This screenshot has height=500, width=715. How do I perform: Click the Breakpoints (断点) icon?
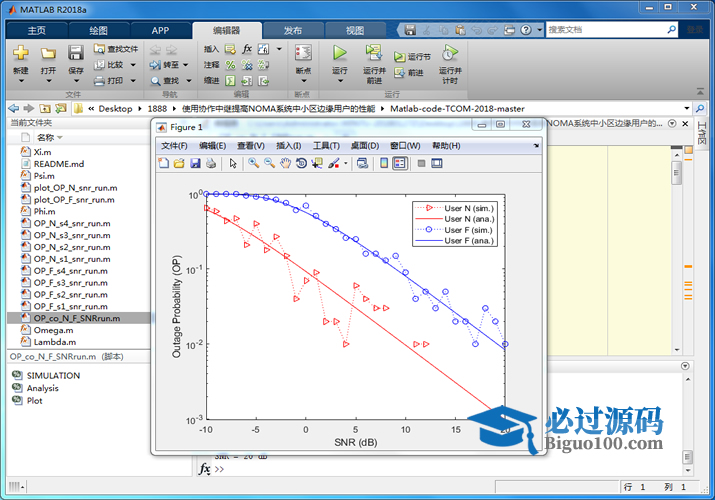coord(303,53)
